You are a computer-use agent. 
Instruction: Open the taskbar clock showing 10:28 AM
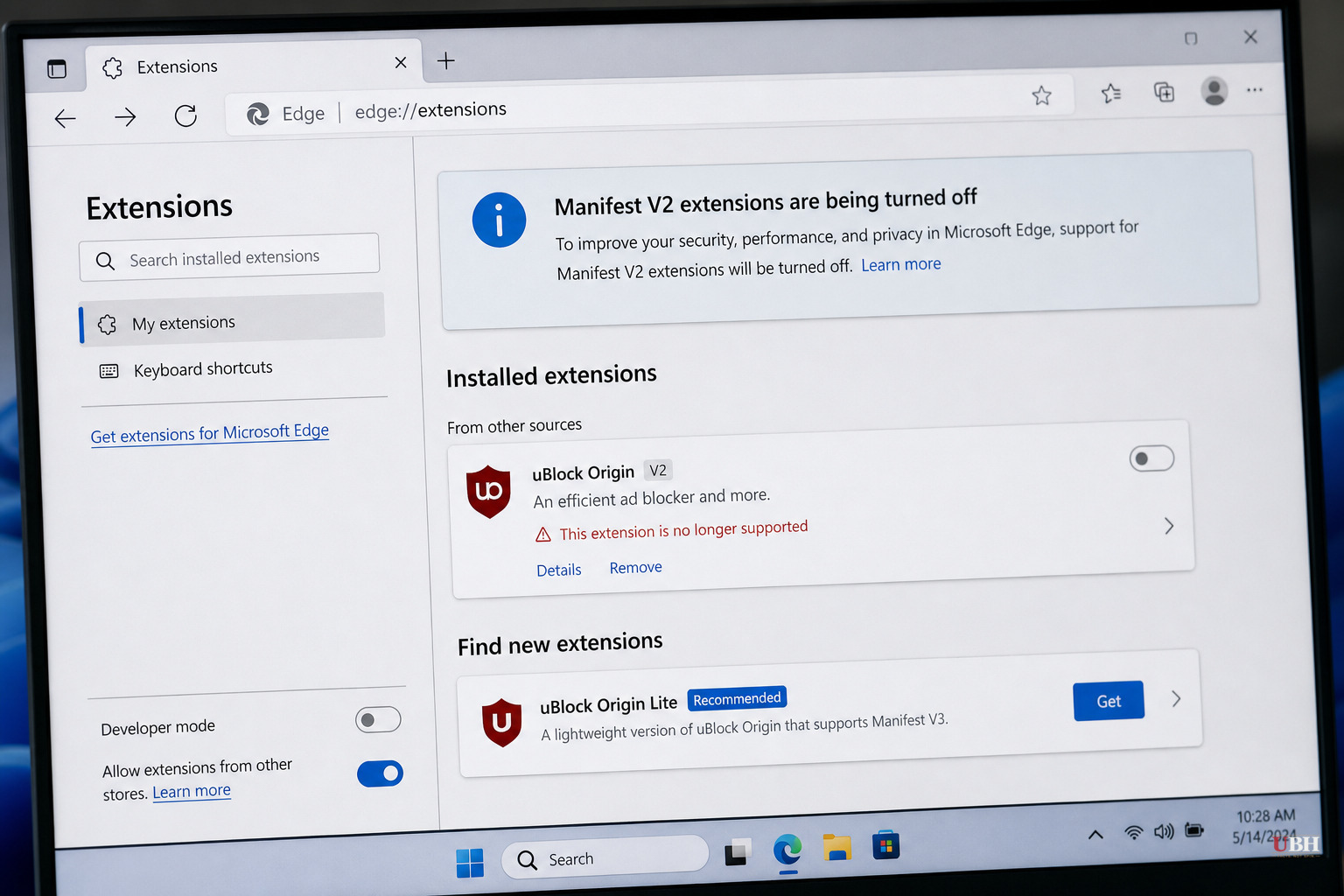[x=1265, y=826]
